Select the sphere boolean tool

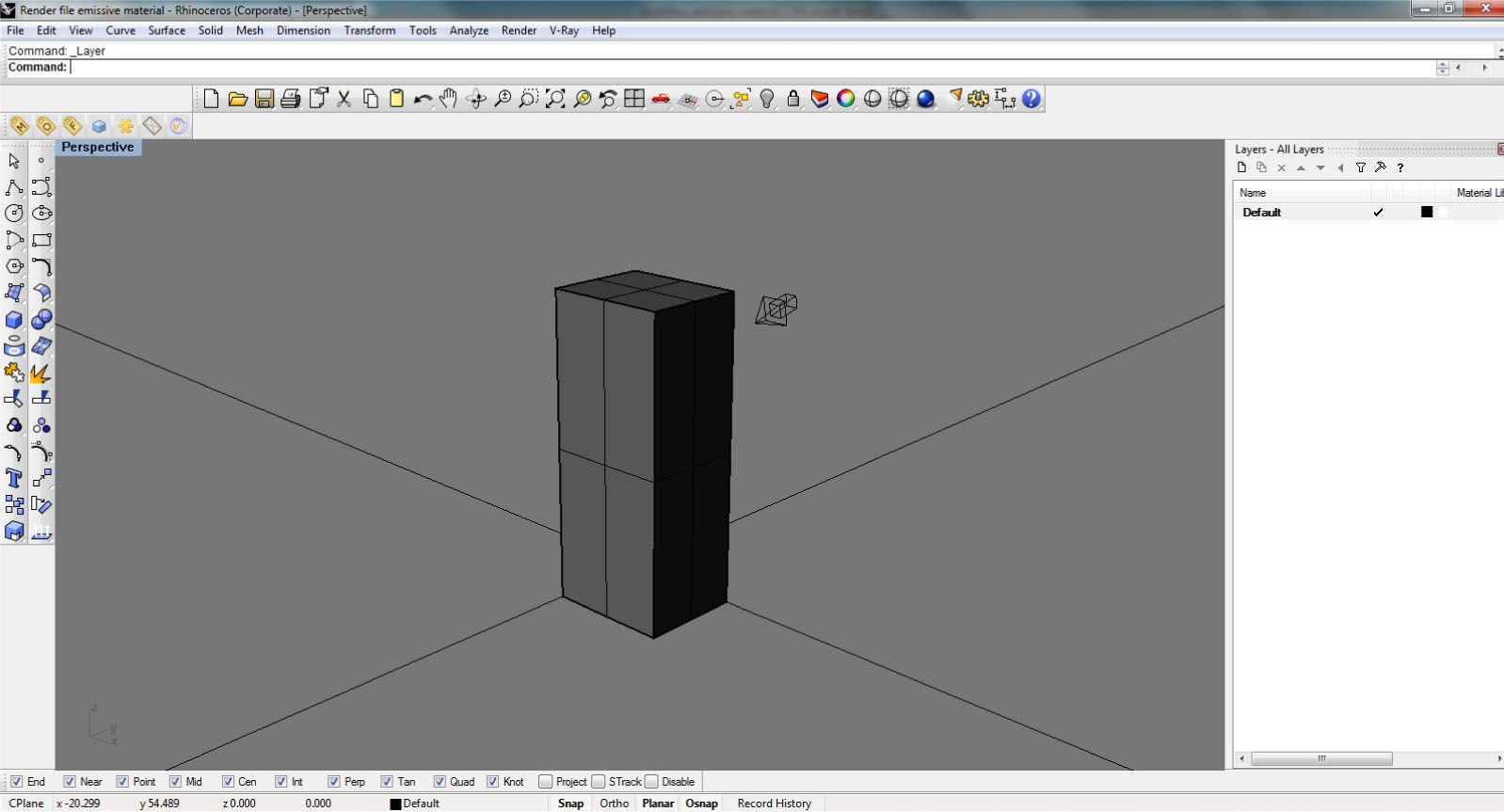point(41,320)
